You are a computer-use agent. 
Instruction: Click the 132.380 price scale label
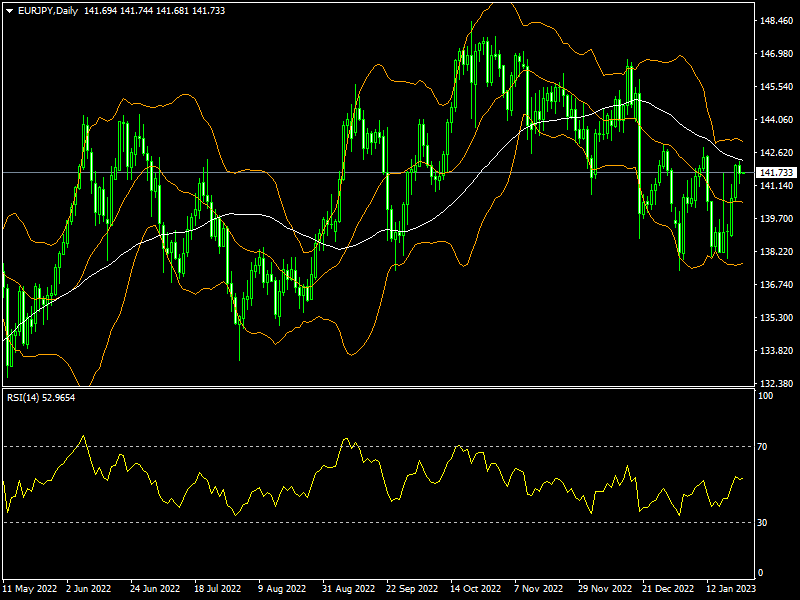tap(777, 384)
